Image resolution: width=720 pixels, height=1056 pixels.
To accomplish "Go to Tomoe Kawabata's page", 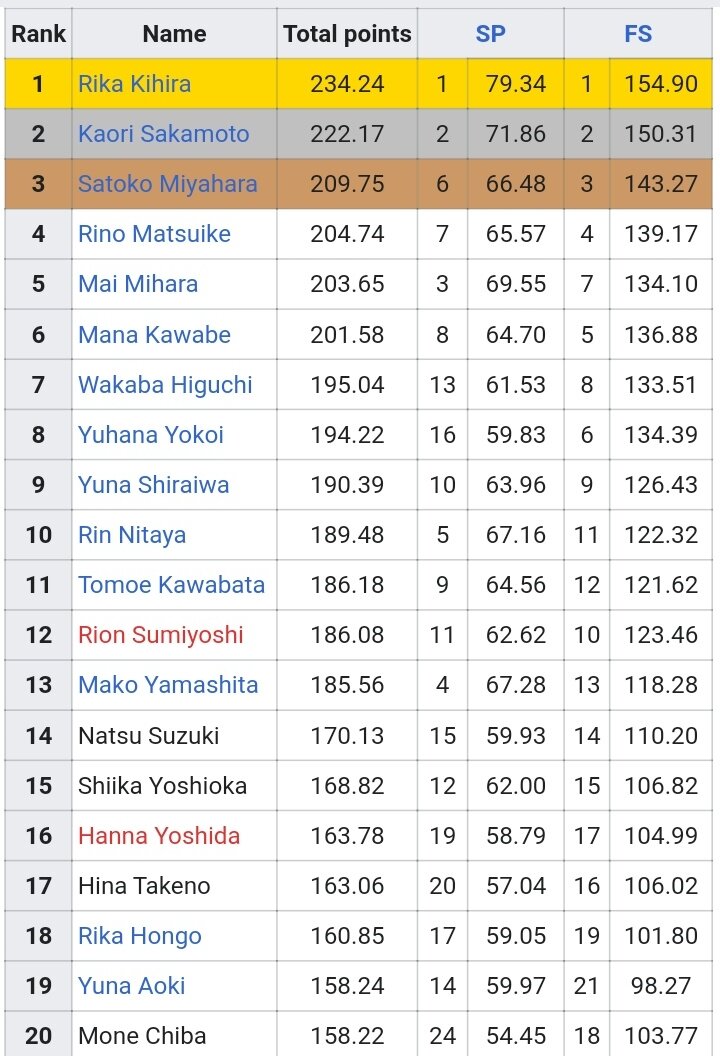I will [172, 585].
